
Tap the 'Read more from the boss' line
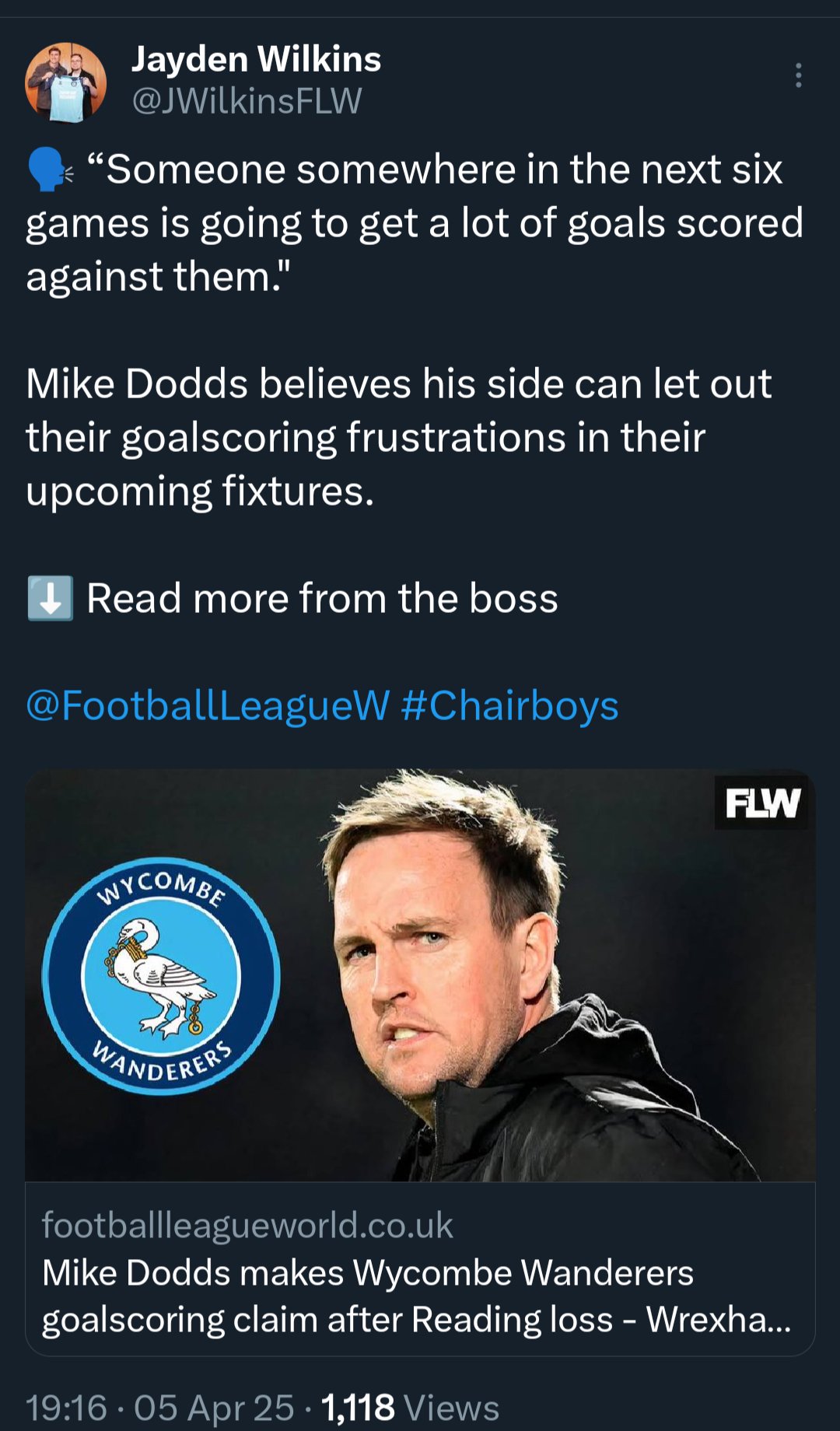click(x=322, y=598)
